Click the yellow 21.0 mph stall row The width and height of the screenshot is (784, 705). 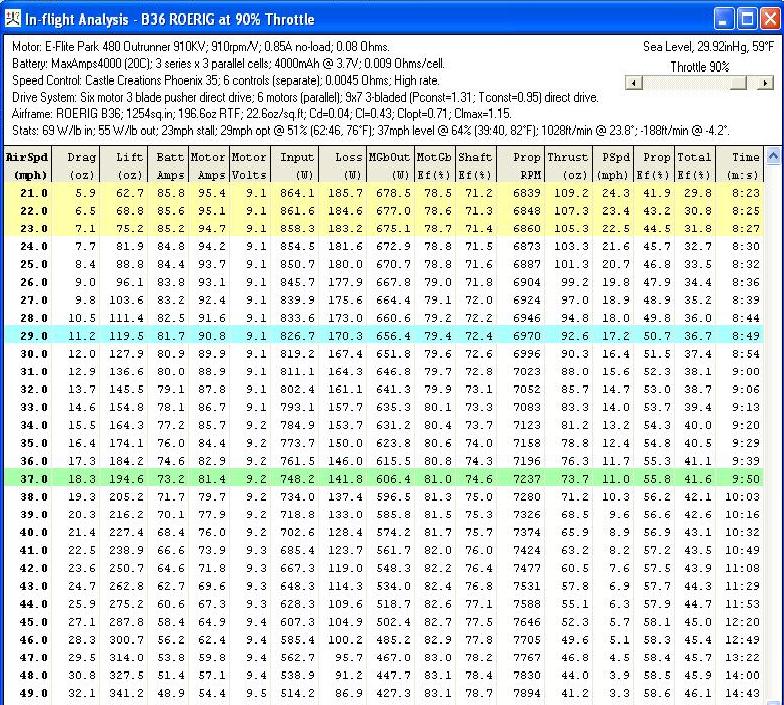tap(380, 191)
